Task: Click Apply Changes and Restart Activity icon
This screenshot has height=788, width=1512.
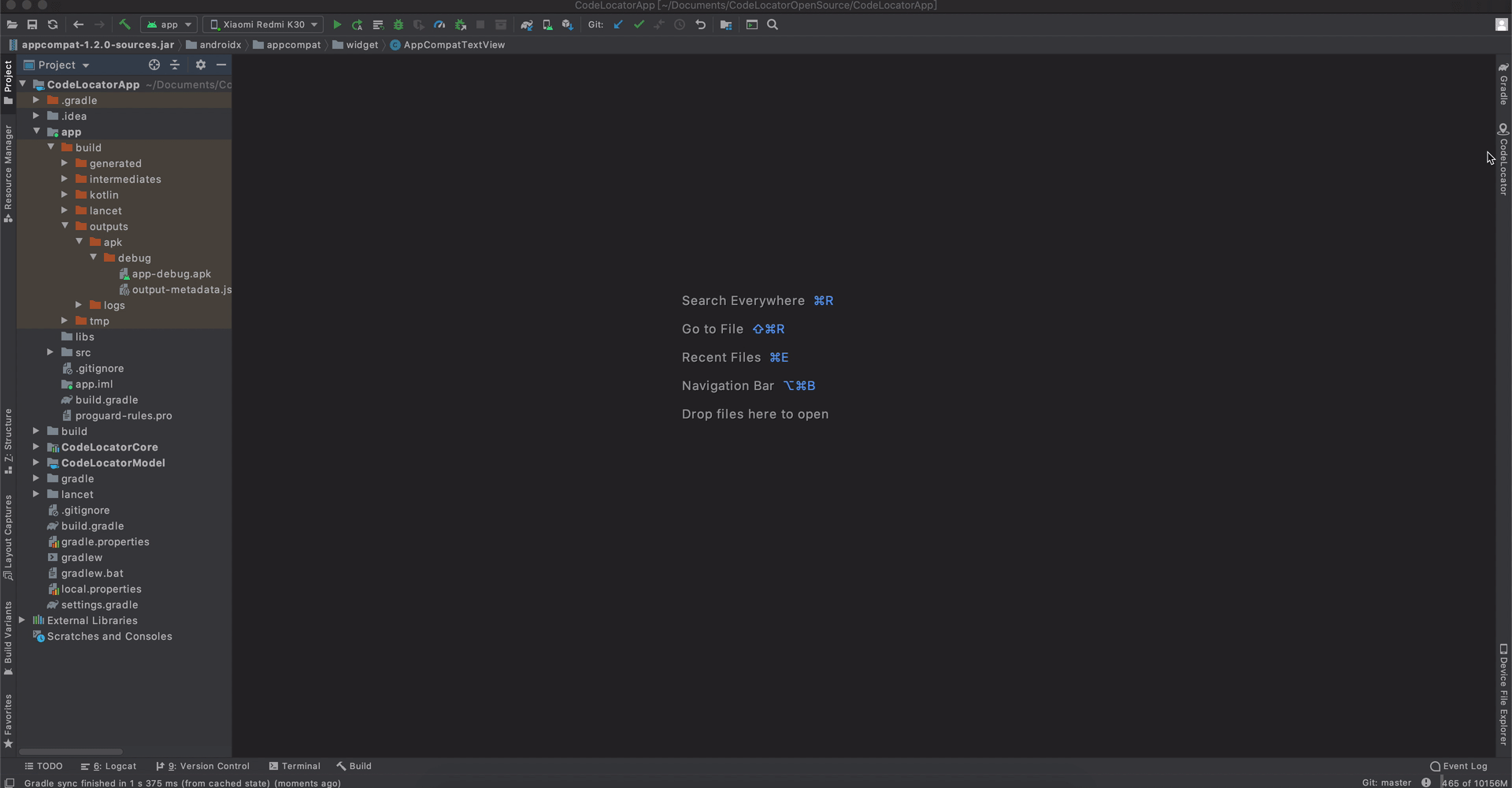Action: (358, 25)
